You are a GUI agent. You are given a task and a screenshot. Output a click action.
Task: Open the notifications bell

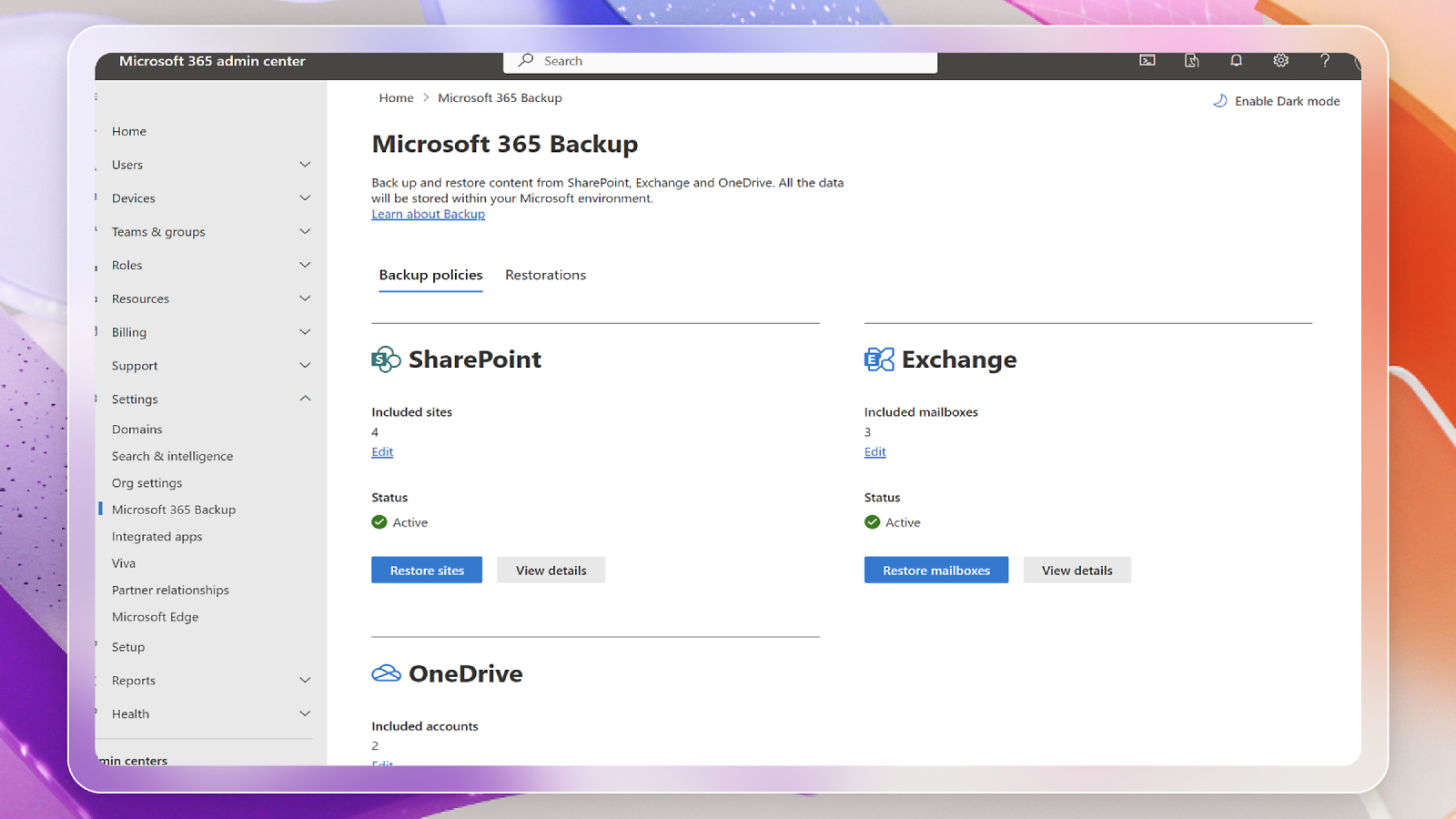[1236, 60]
